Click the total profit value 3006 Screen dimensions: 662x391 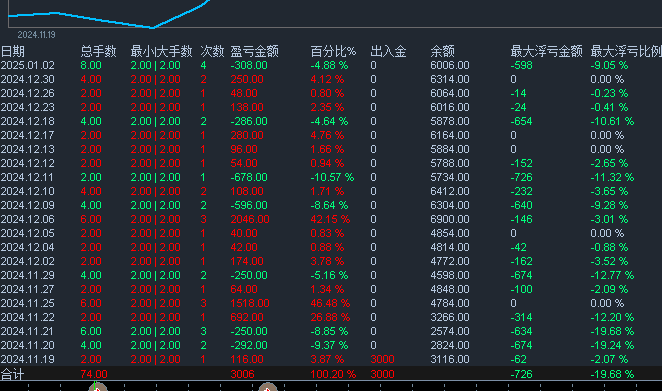(242, 374)
